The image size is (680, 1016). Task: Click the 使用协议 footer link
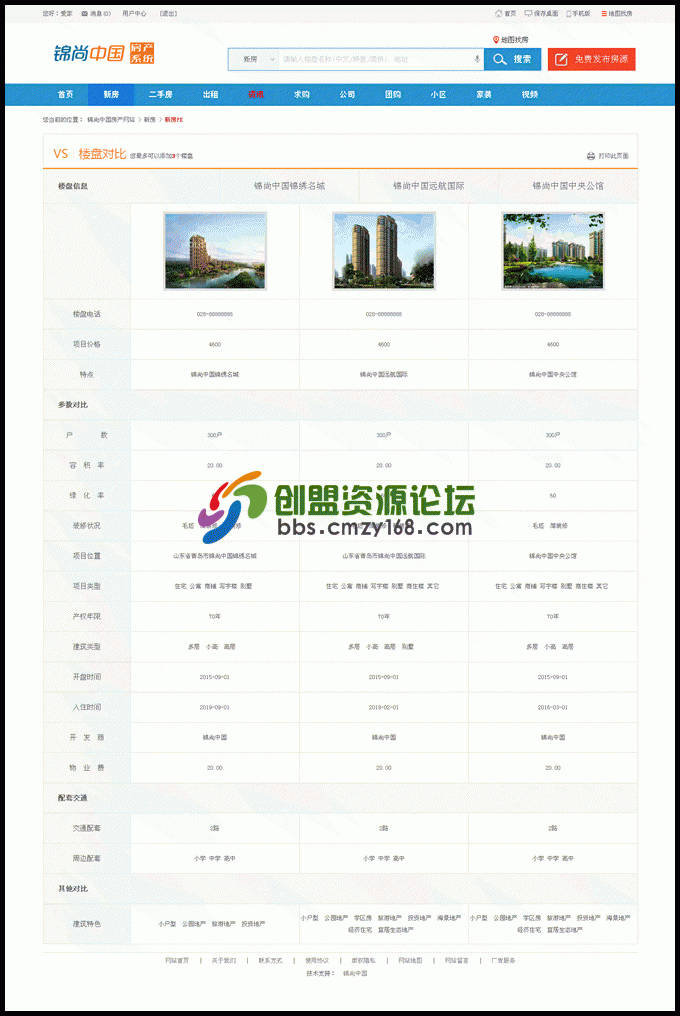click(317, 960)
